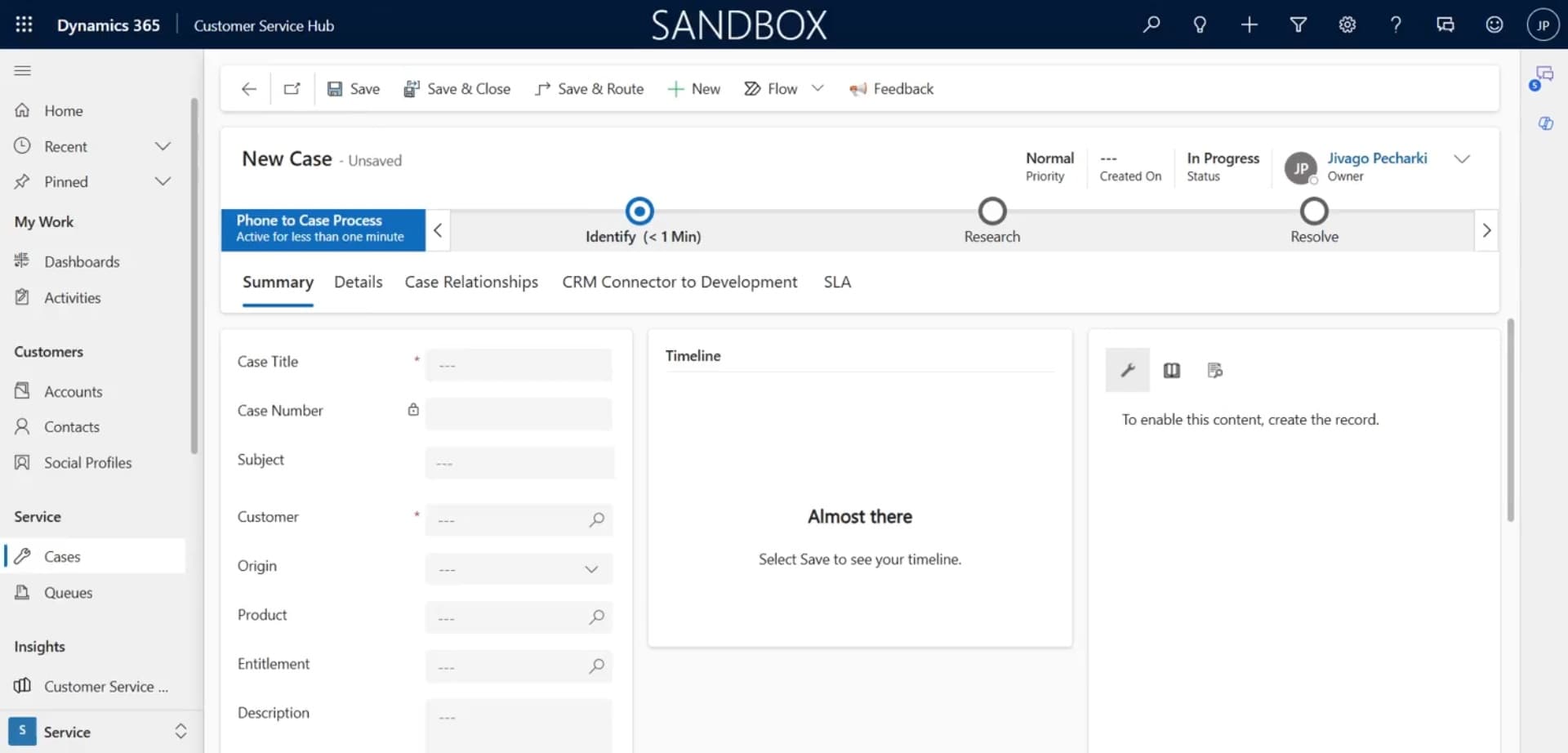Collapse the site map hamburger menu
The height and width of the screenshot is (753, 1568).
(23, 71)
